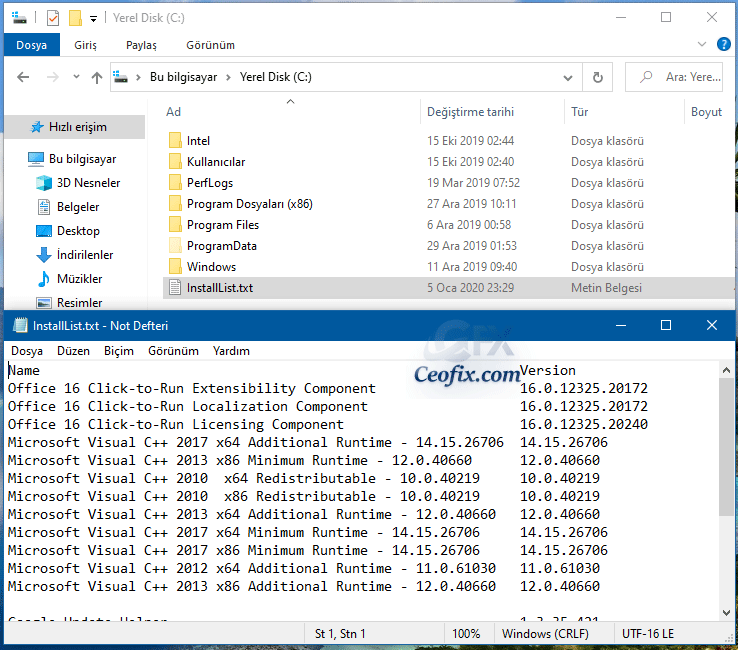This screenshot has width=738, height=650.
Task: Select the Program Dosyaları (x86) folder icon
Action: point(175,203)
